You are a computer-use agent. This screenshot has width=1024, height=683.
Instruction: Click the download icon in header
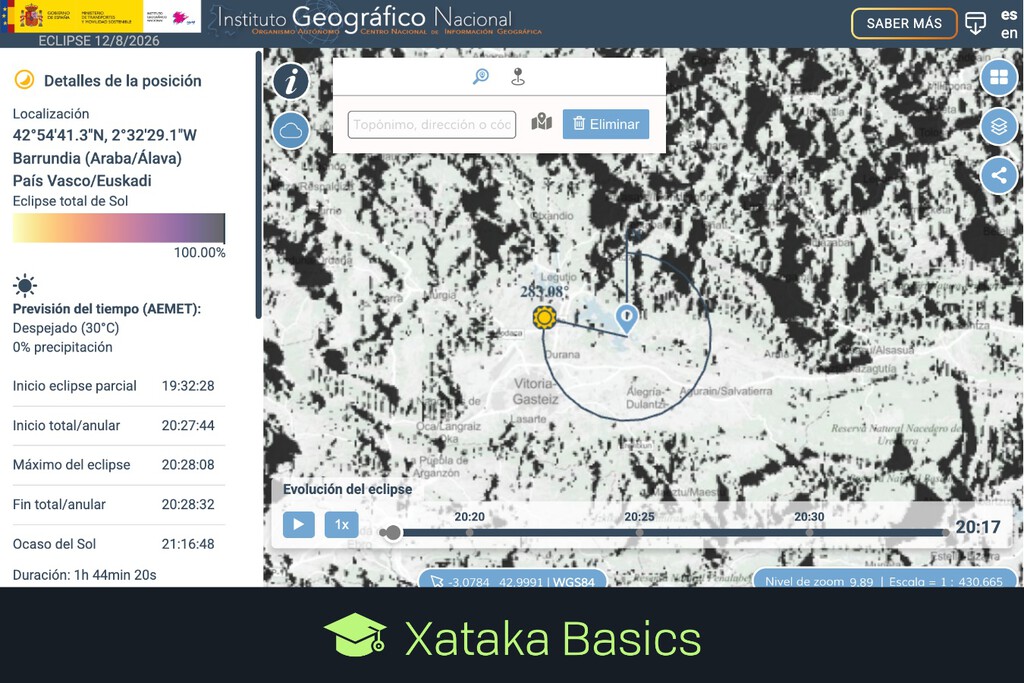975,24
